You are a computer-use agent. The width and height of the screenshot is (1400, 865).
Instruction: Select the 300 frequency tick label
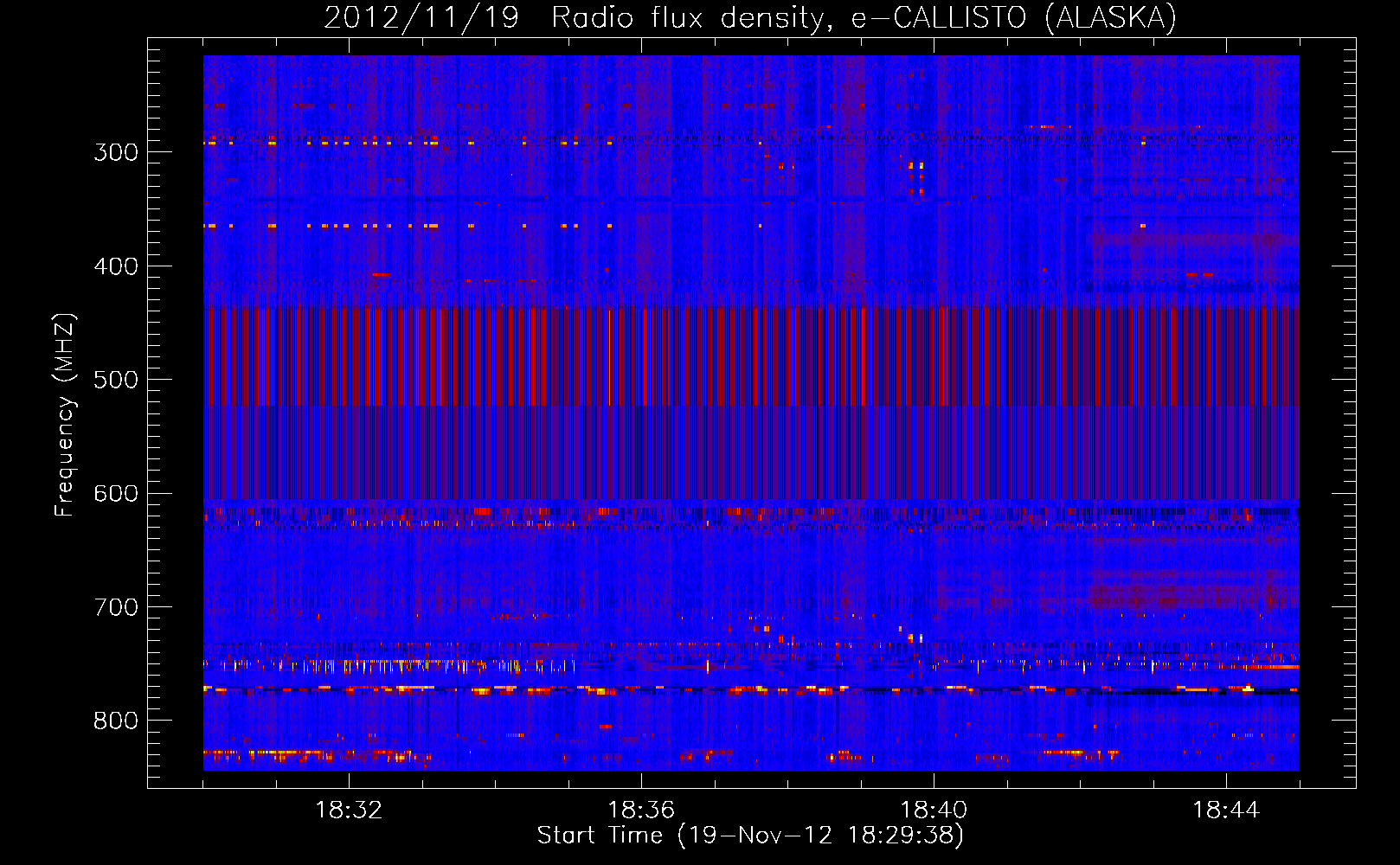point(116,152)
